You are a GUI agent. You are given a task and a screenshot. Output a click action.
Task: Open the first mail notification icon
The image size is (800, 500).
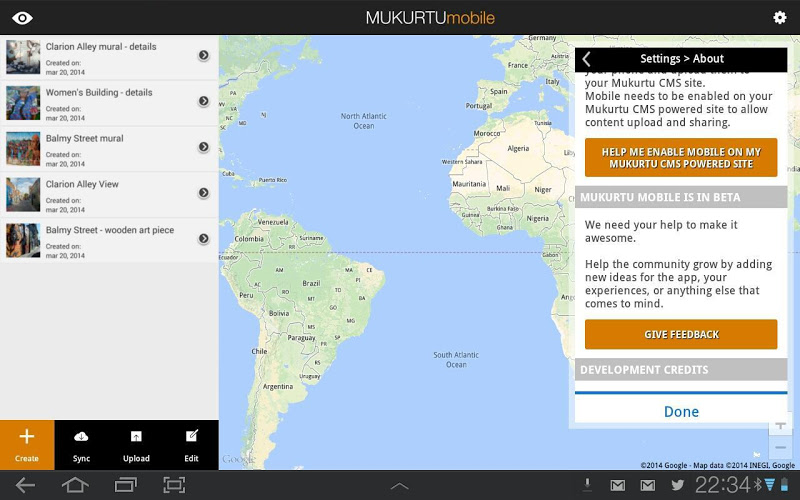click(618, 485)
